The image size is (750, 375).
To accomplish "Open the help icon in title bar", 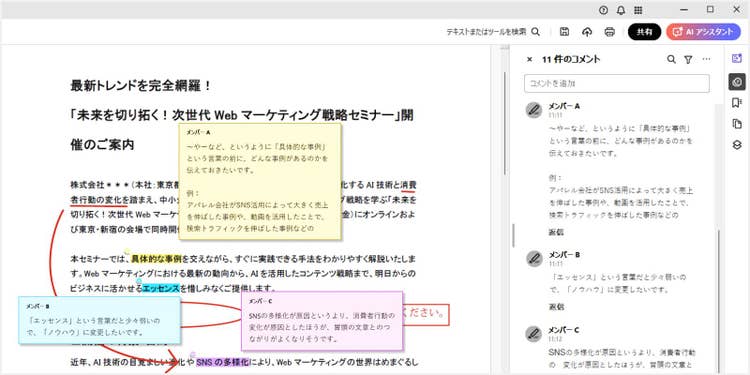I will click(x=603, y=10).
